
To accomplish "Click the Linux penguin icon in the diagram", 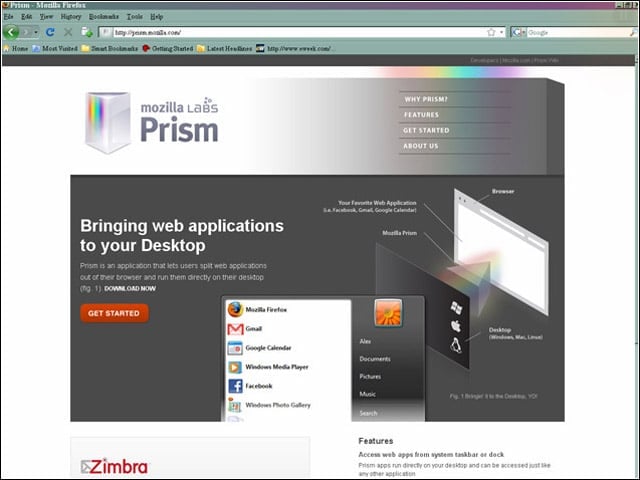I will pos(456,346).
